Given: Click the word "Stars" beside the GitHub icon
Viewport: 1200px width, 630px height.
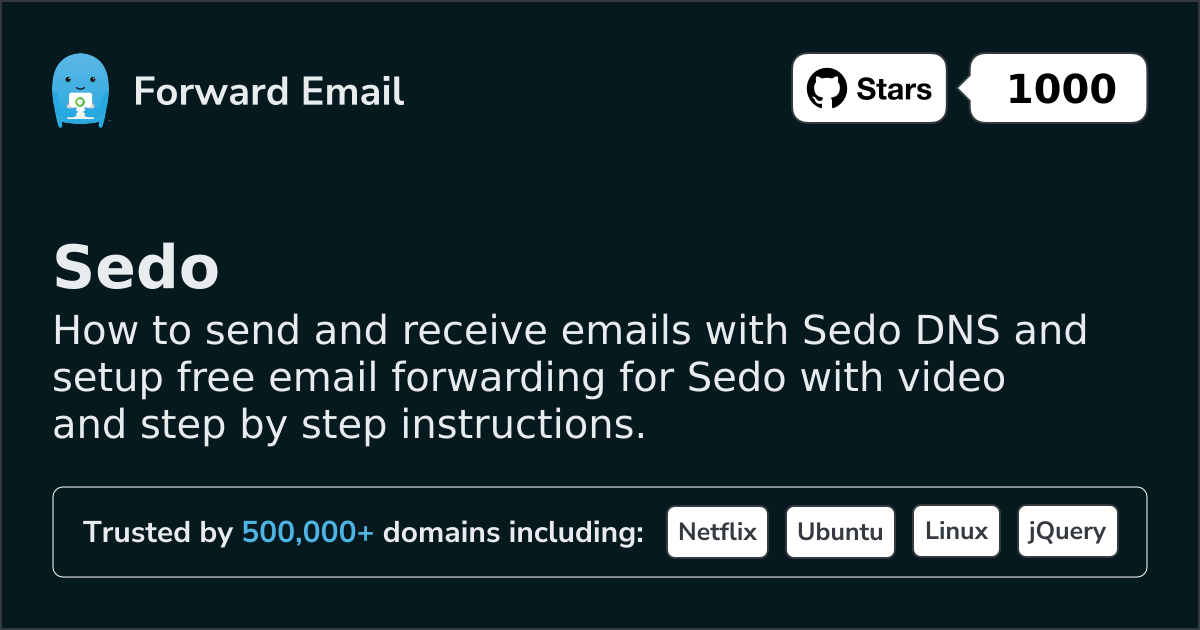Looking at the screenshot, I should click(894, 89).
